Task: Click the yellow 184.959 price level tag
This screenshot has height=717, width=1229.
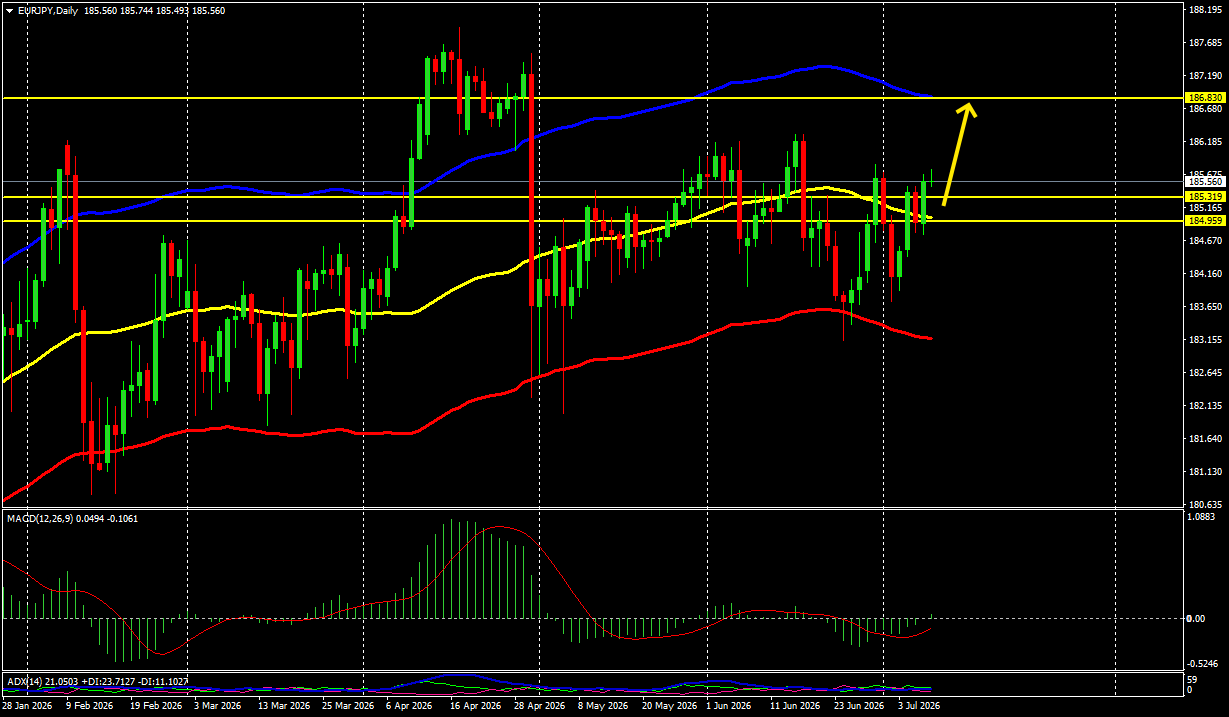Action: click(x=1204, y=220)
